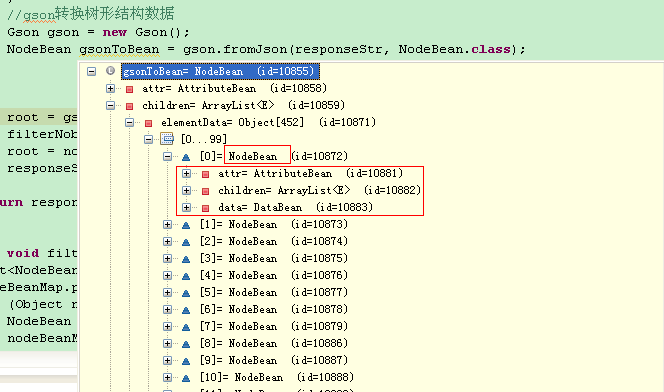Select the attr= AttributeBean (id=10881) row
Viewport: 664px width, 392px height.
point(311,174)
